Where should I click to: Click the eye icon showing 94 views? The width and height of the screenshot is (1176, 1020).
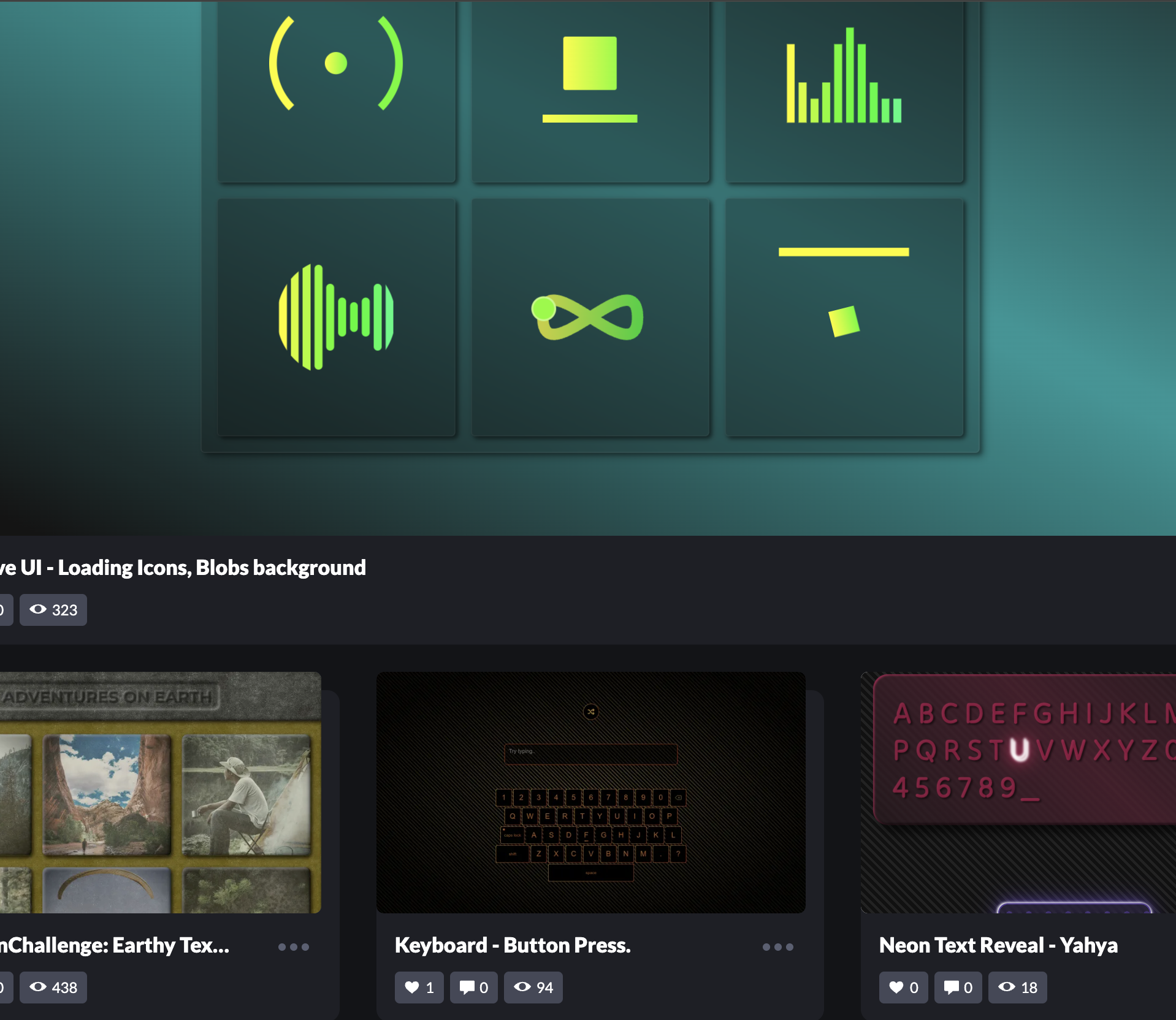point(533,988)
